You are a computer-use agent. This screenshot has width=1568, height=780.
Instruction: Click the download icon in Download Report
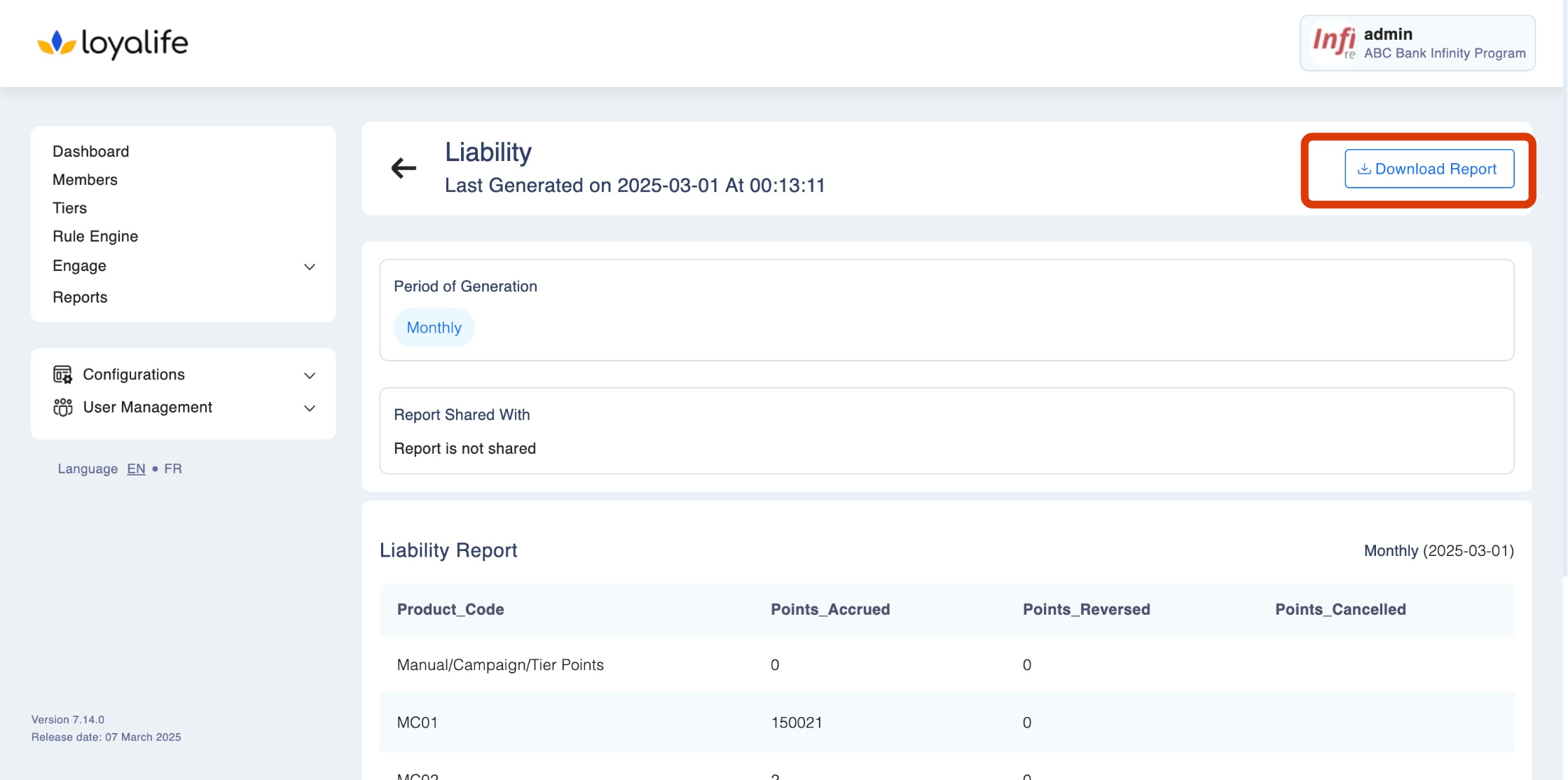[1363, 169]
